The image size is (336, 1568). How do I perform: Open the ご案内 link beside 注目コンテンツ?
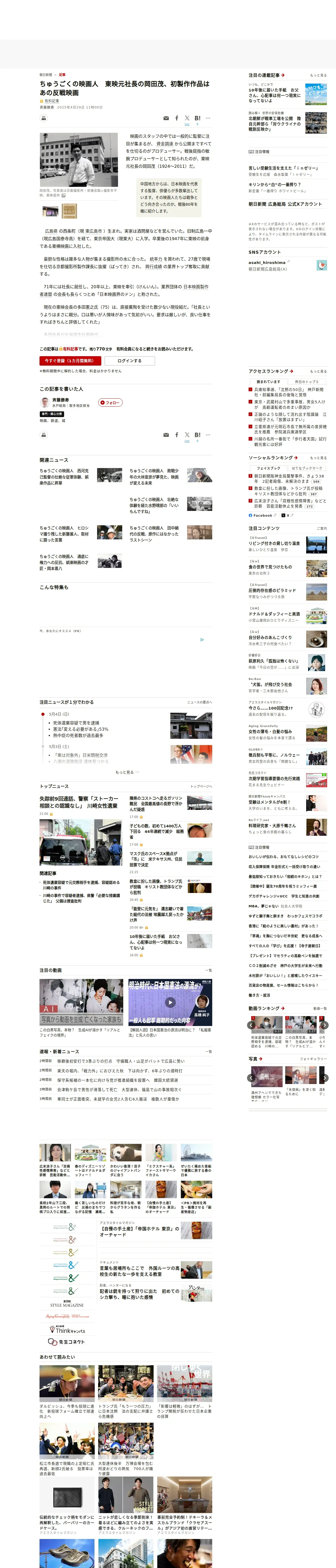(x=322, y=528)
